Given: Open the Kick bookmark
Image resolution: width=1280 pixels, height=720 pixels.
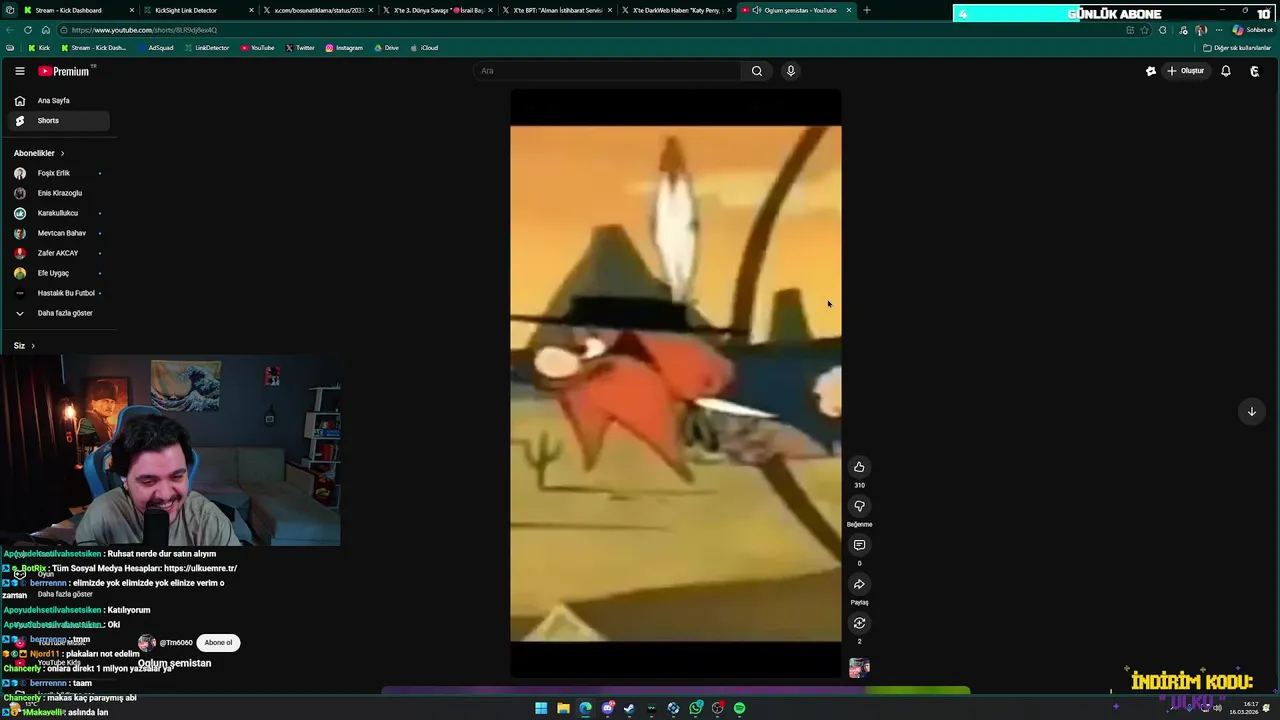Looking at the screenshot, I should point(38,48).
